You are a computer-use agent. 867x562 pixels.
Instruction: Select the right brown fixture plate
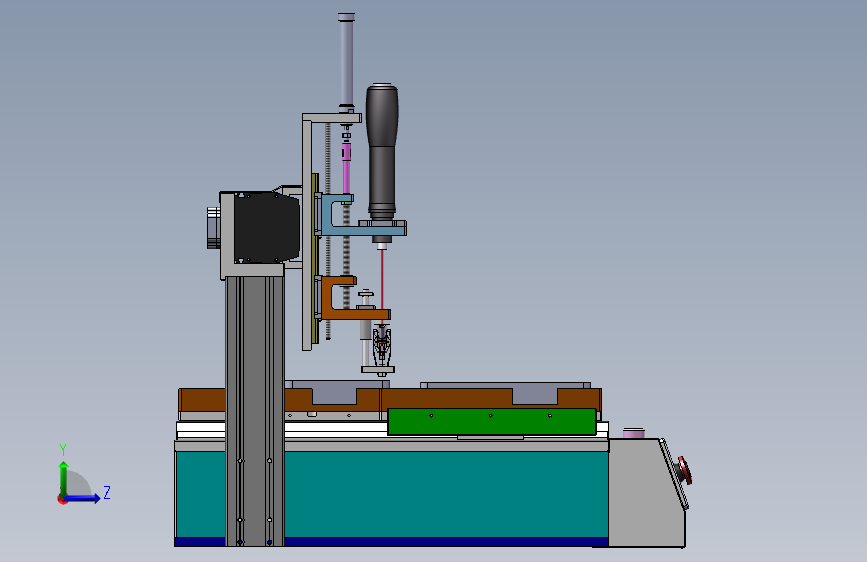tap(491, 398)
